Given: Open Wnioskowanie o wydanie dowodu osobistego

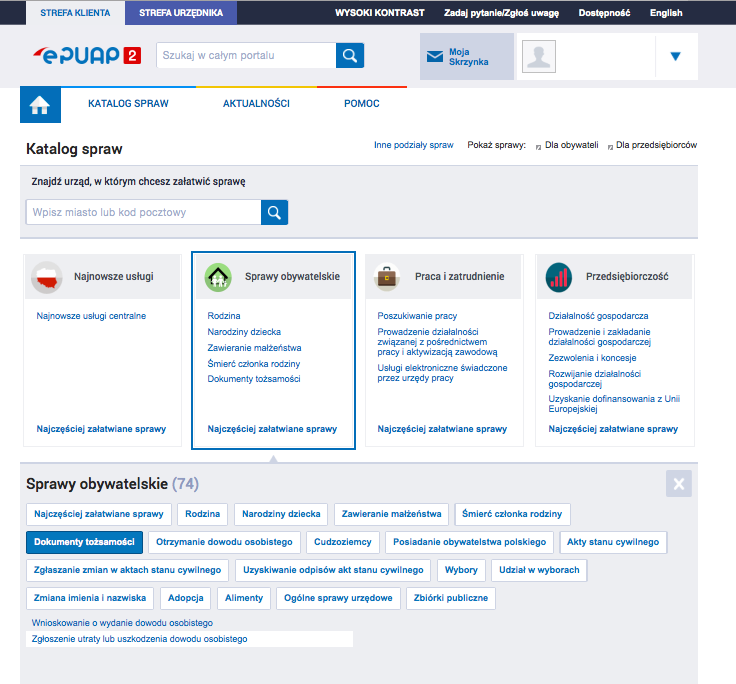Looking at the screenshot, I should point(122,623).
